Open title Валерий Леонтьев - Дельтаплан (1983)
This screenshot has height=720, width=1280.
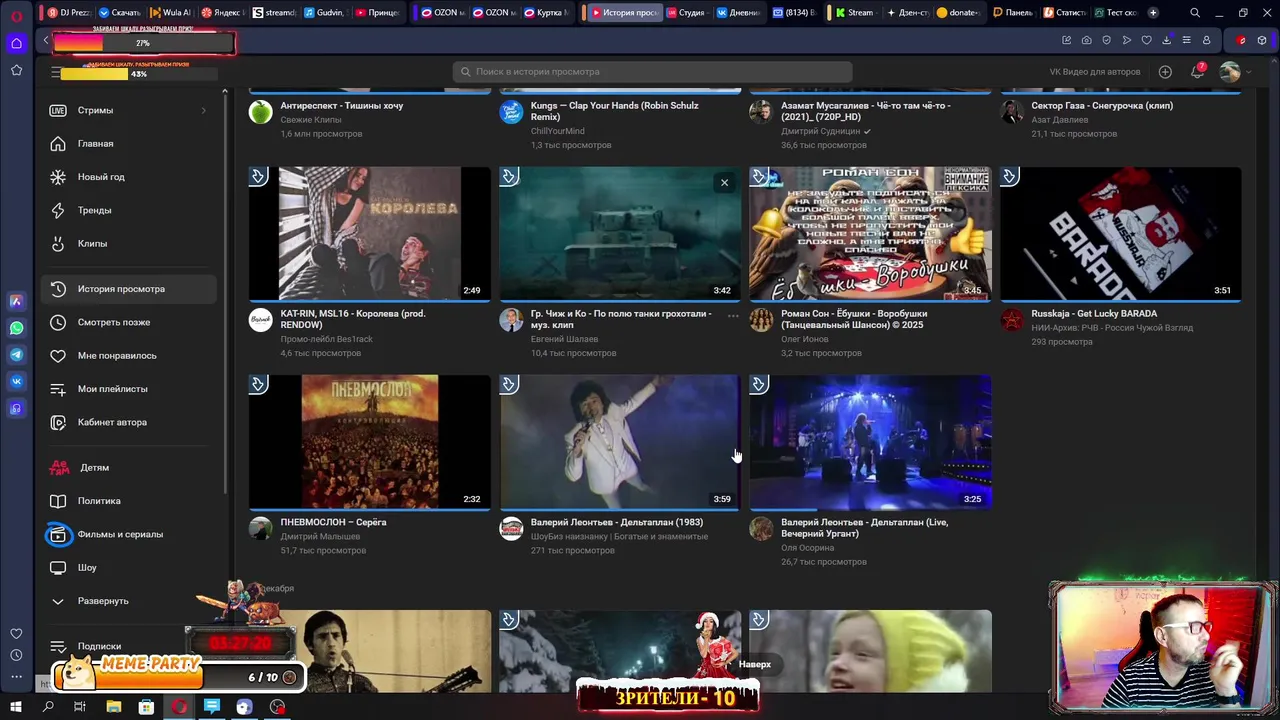617,522
